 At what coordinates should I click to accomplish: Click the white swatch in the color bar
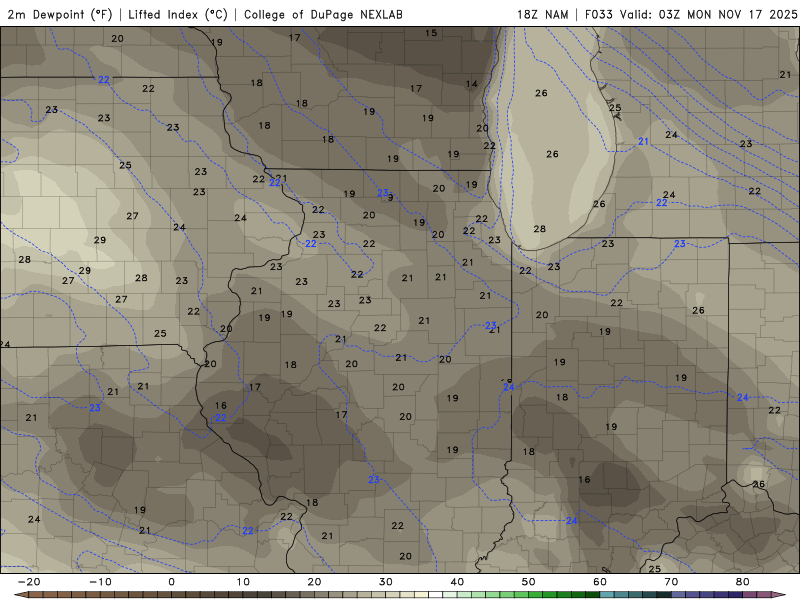(435, 595)
